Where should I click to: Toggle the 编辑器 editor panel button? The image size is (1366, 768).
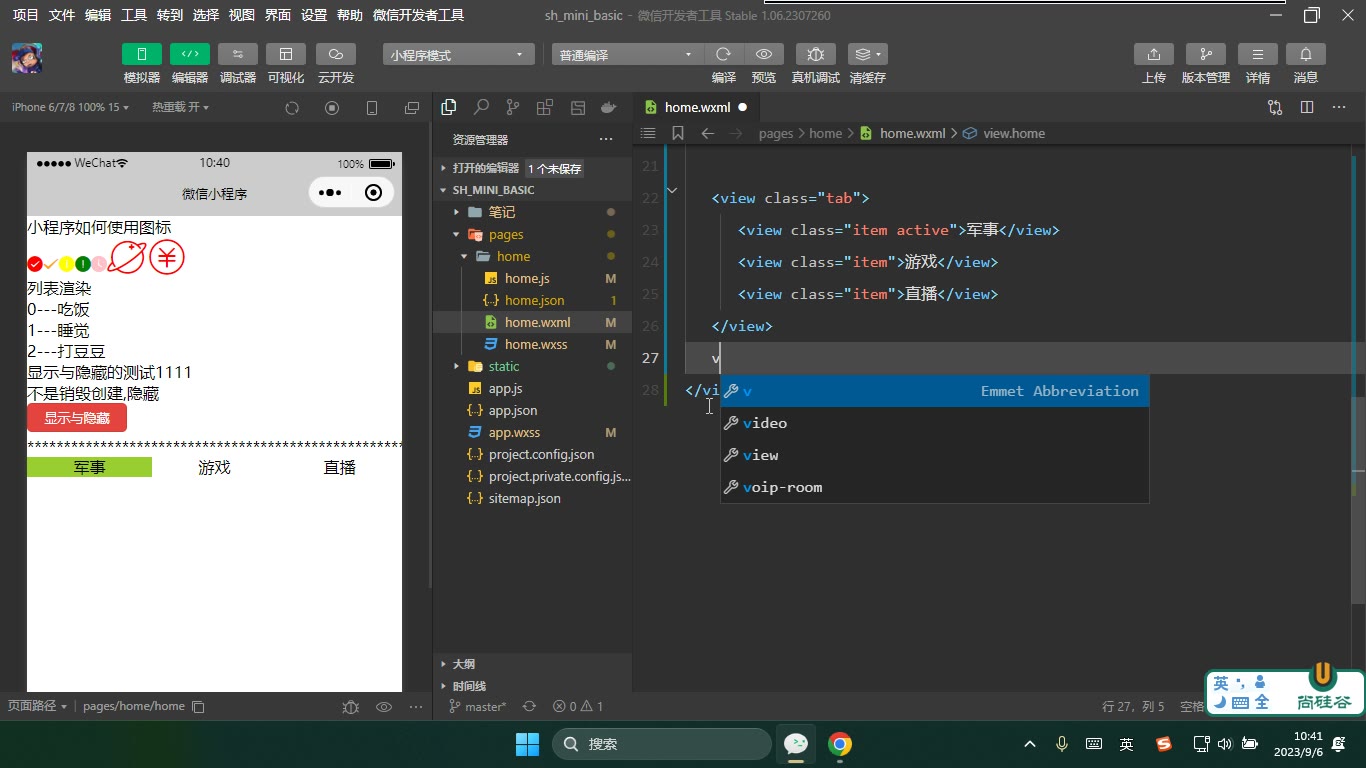190,54
